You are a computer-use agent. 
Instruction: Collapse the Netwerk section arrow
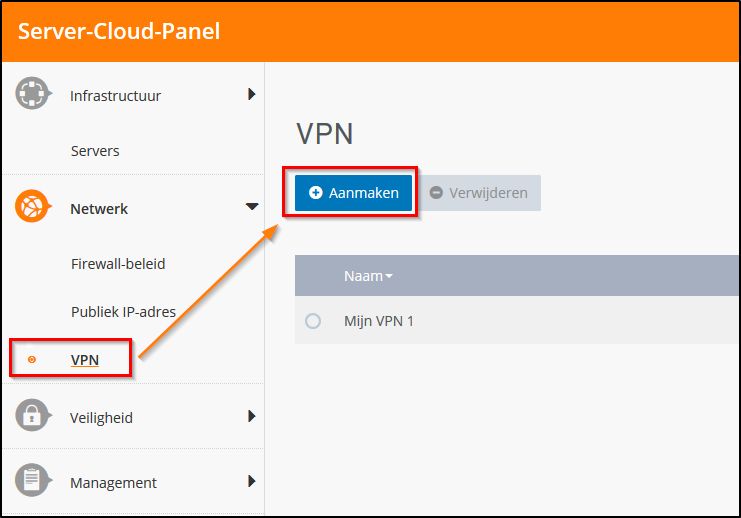251,207
